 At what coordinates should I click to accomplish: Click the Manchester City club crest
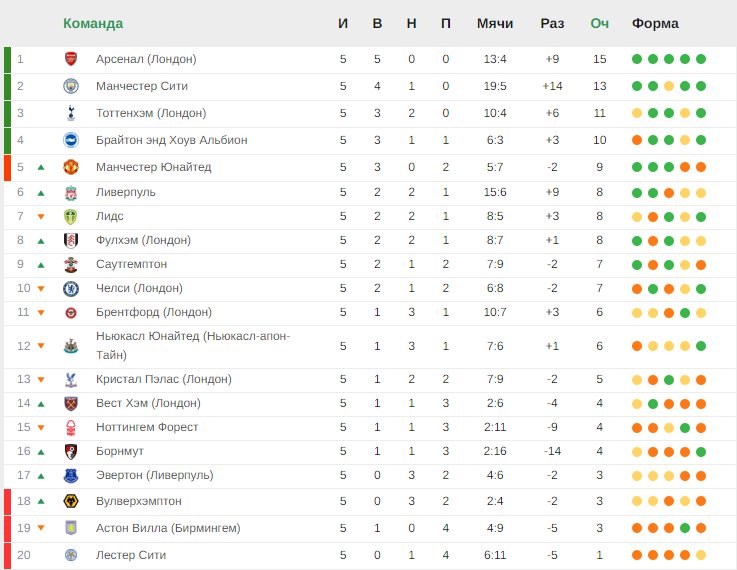coord(71,86)
